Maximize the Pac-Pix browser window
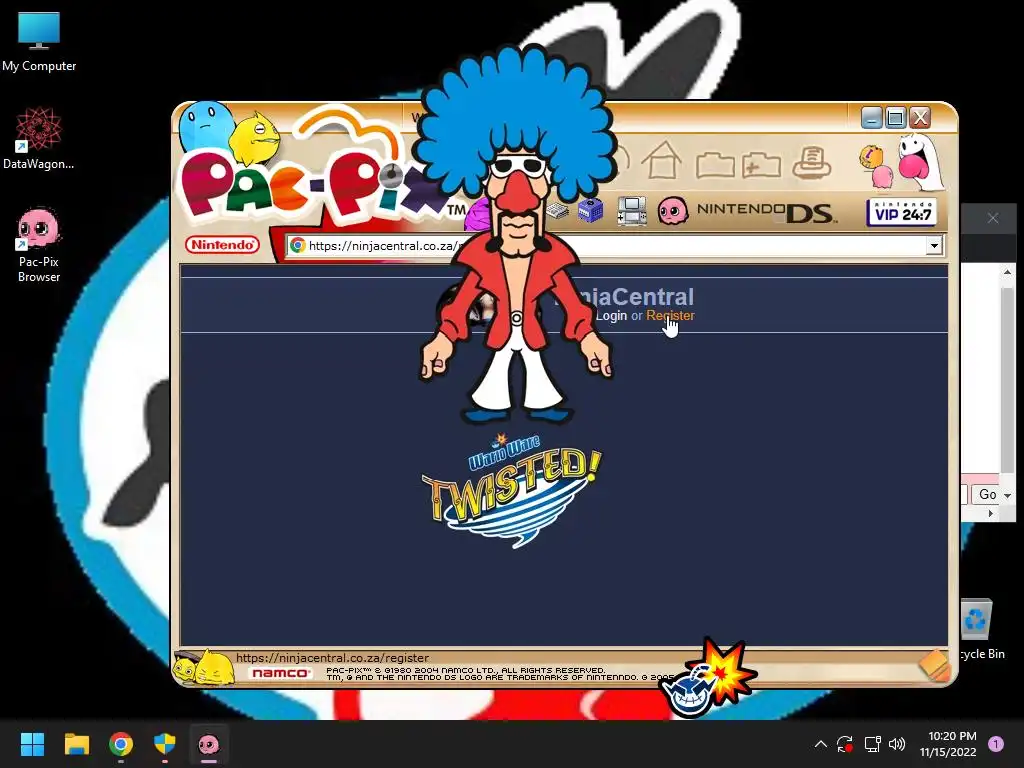The image size is (1024, 768). pos(895,118)
